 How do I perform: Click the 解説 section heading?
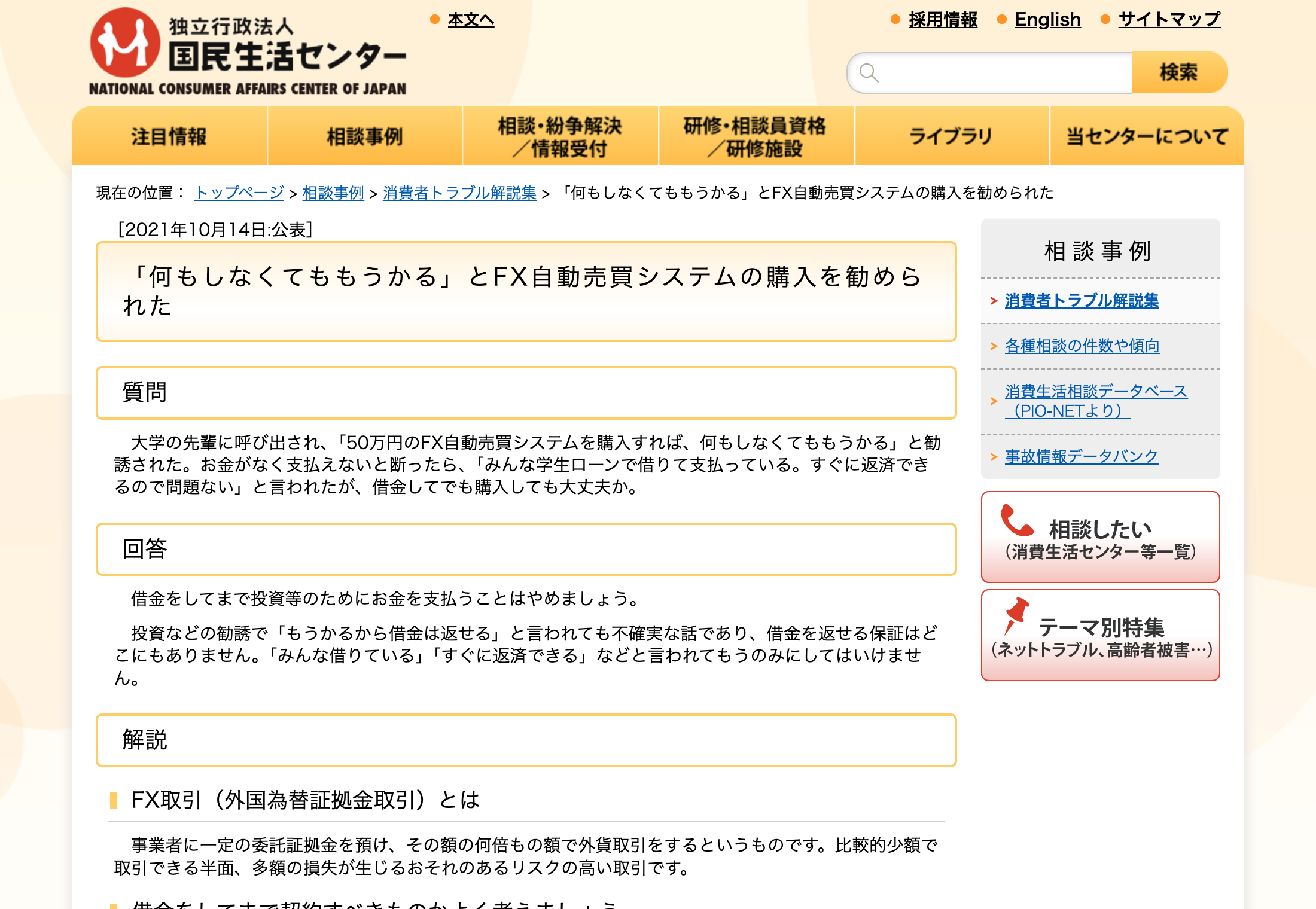coord(526,740)
